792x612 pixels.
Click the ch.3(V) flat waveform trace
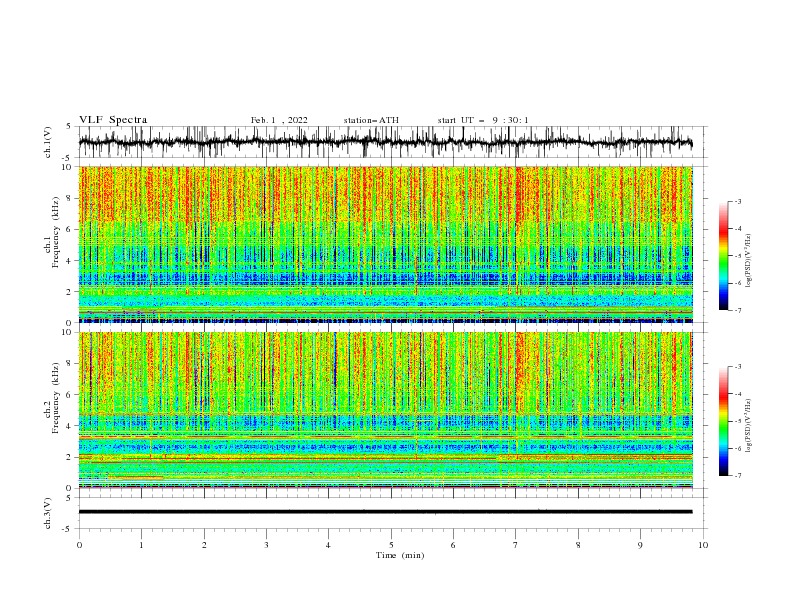point(385,512)
